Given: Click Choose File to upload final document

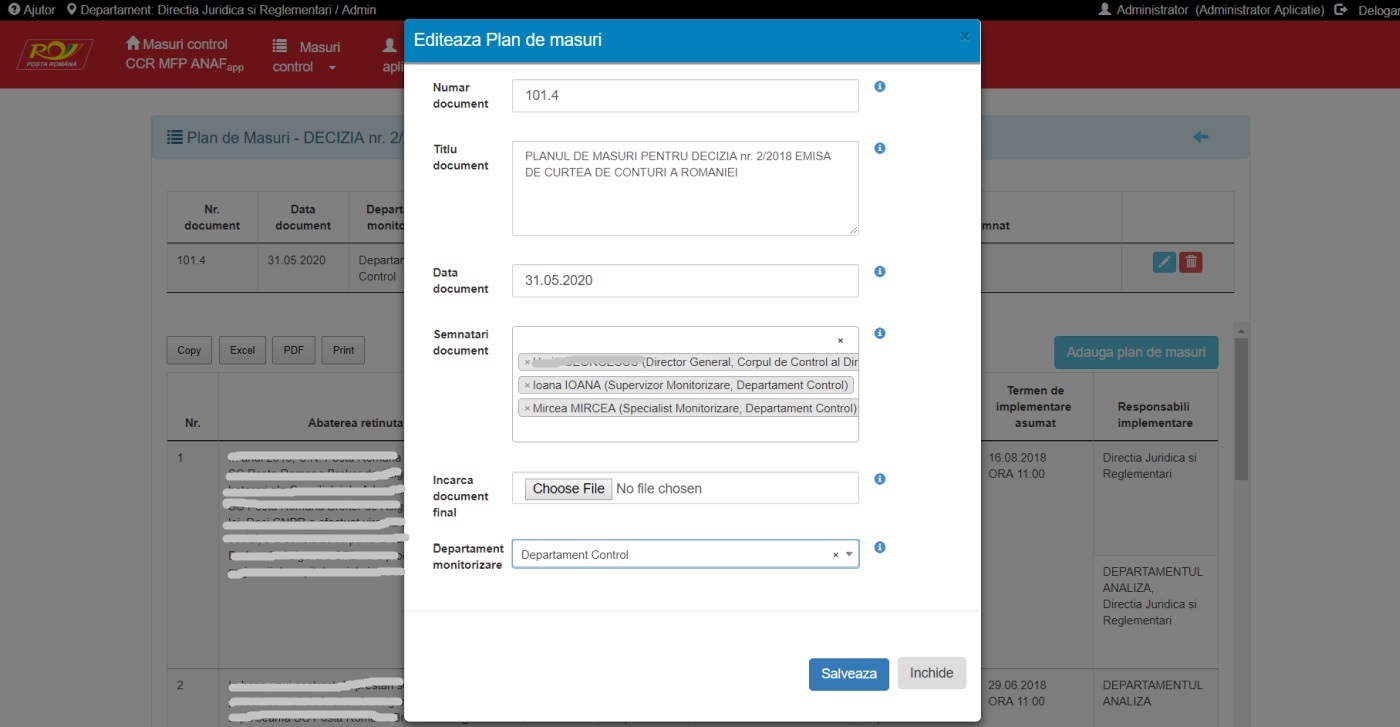Looking at the screenshot, I should click(x=568, y=489).
